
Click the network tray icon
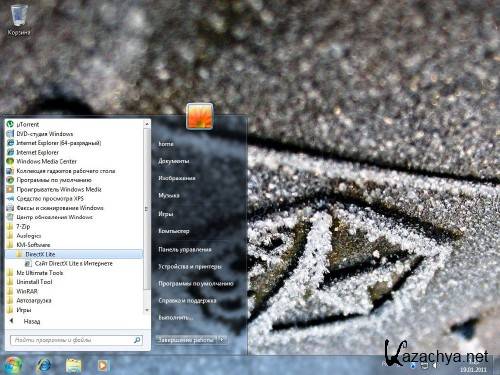(424, 366)
